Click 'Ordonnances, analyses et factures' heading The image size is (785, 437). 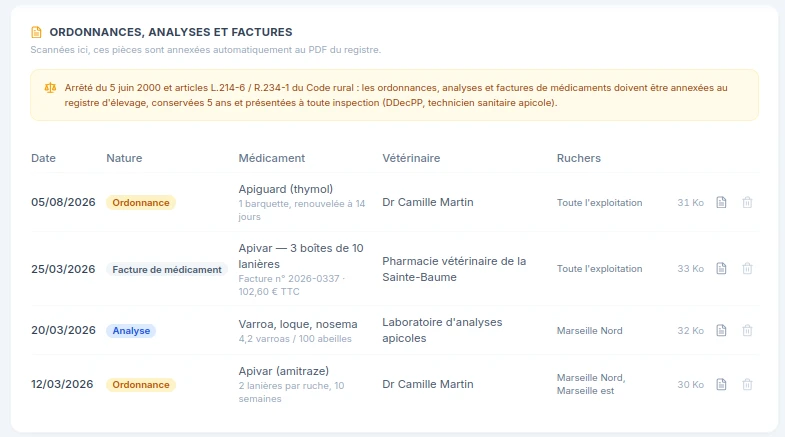coord(171,32)
